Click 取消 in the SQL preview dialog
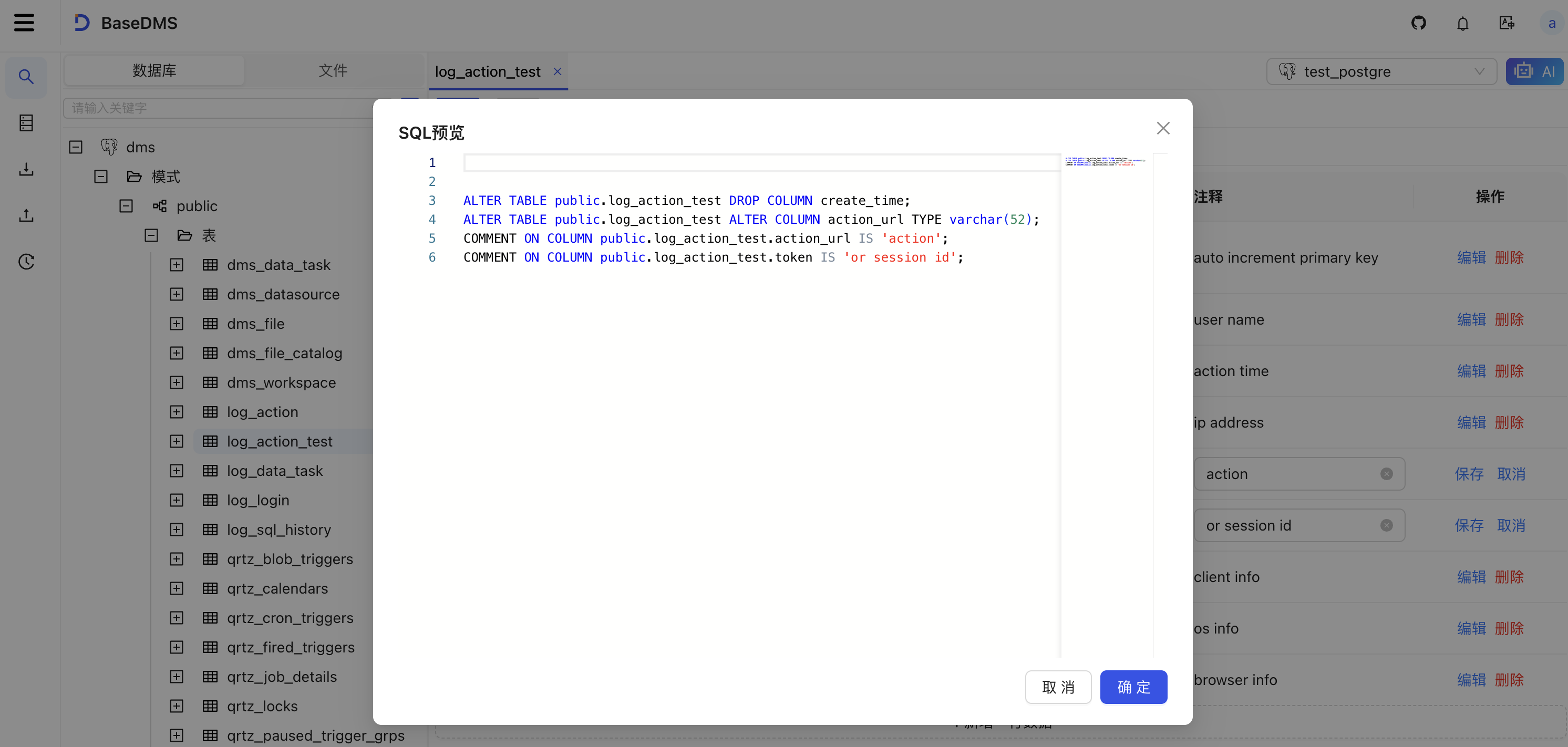This screenshot has height=747, width=1568. [1058, 687]
